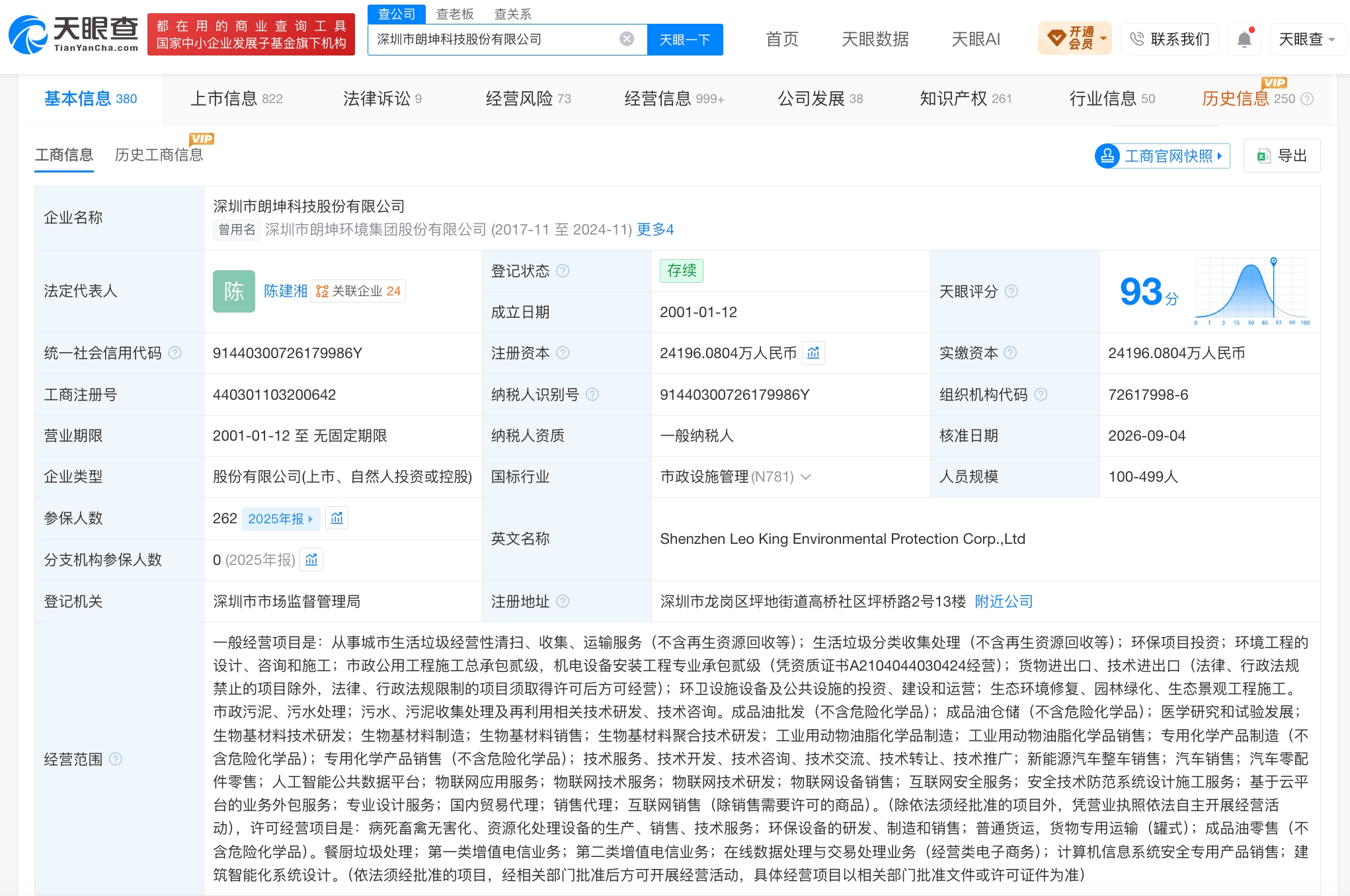Expand 更多4 former names
Image resolution: width=1350 pixels, height=896 pixels.
click(655, 229)
